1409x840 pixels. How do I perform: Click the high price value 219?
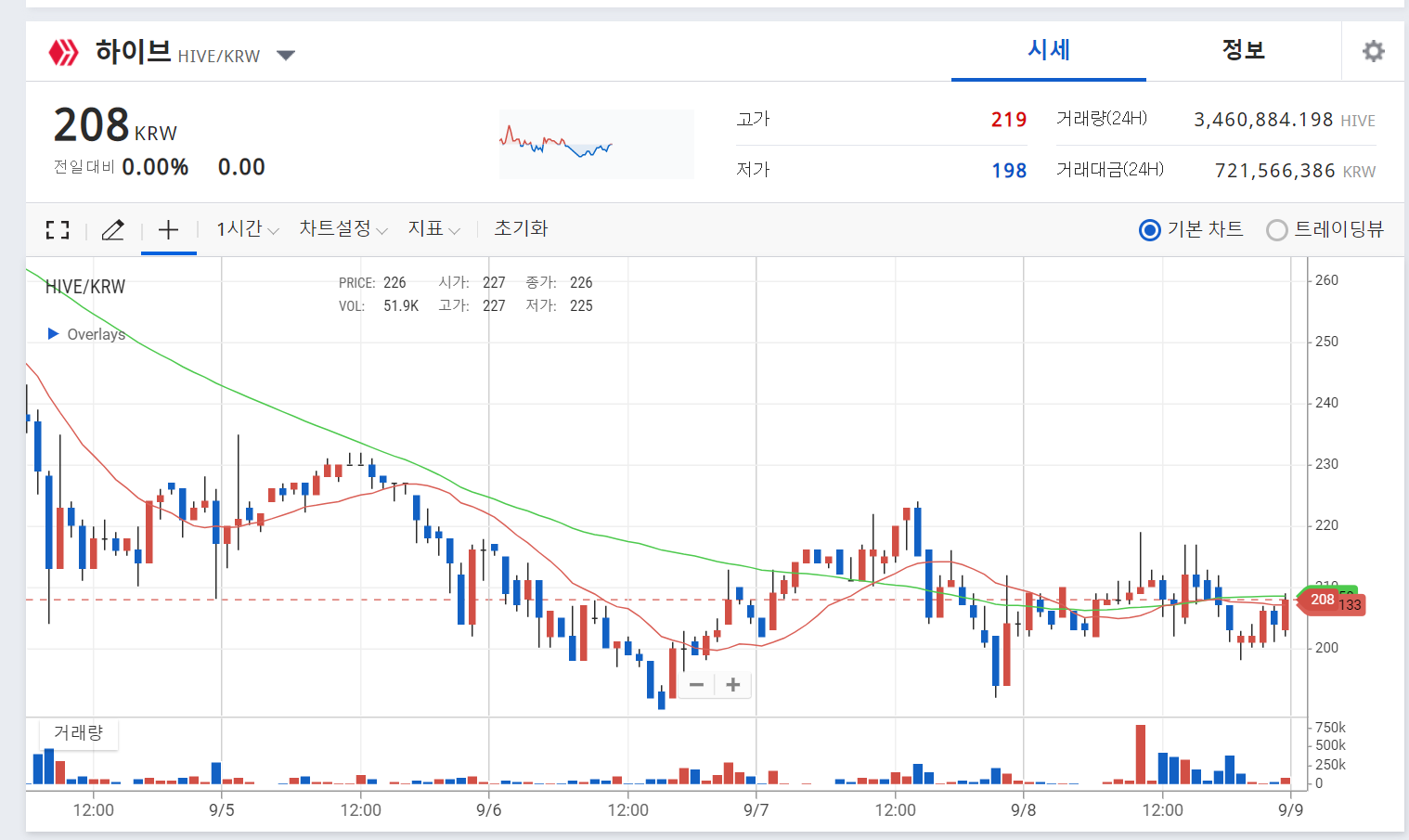coord(1008,120)
